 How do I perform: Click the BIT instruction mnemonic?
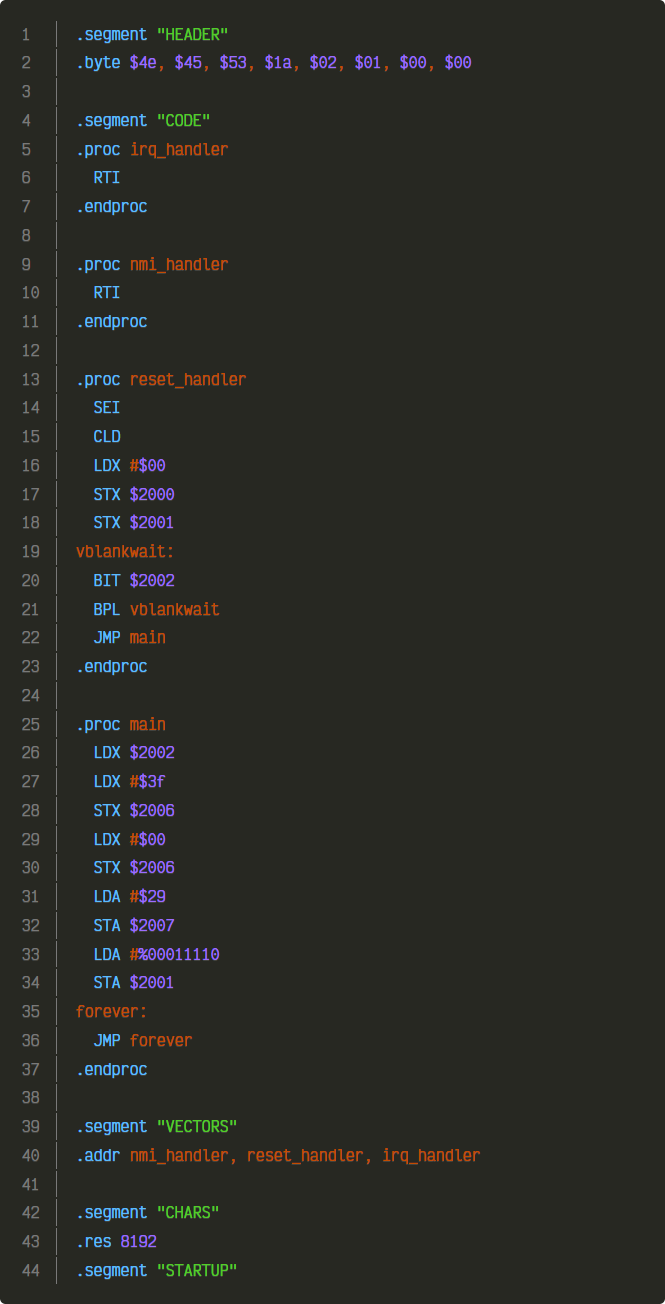[106, 580]
